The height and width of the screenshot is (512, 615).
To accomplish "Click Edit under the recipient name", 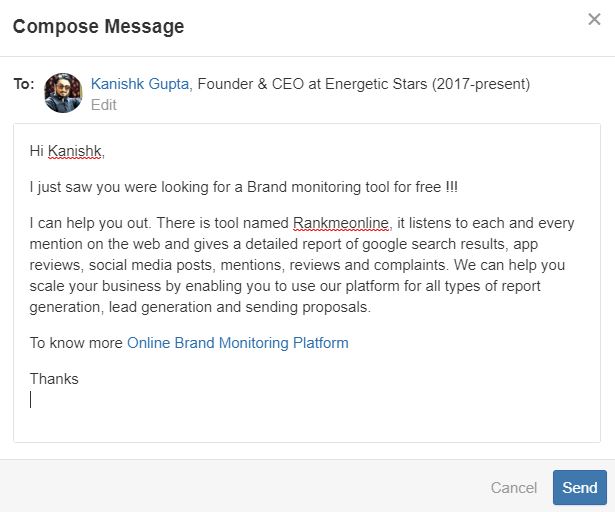I will pyautogui.click(x=104, y=105).
